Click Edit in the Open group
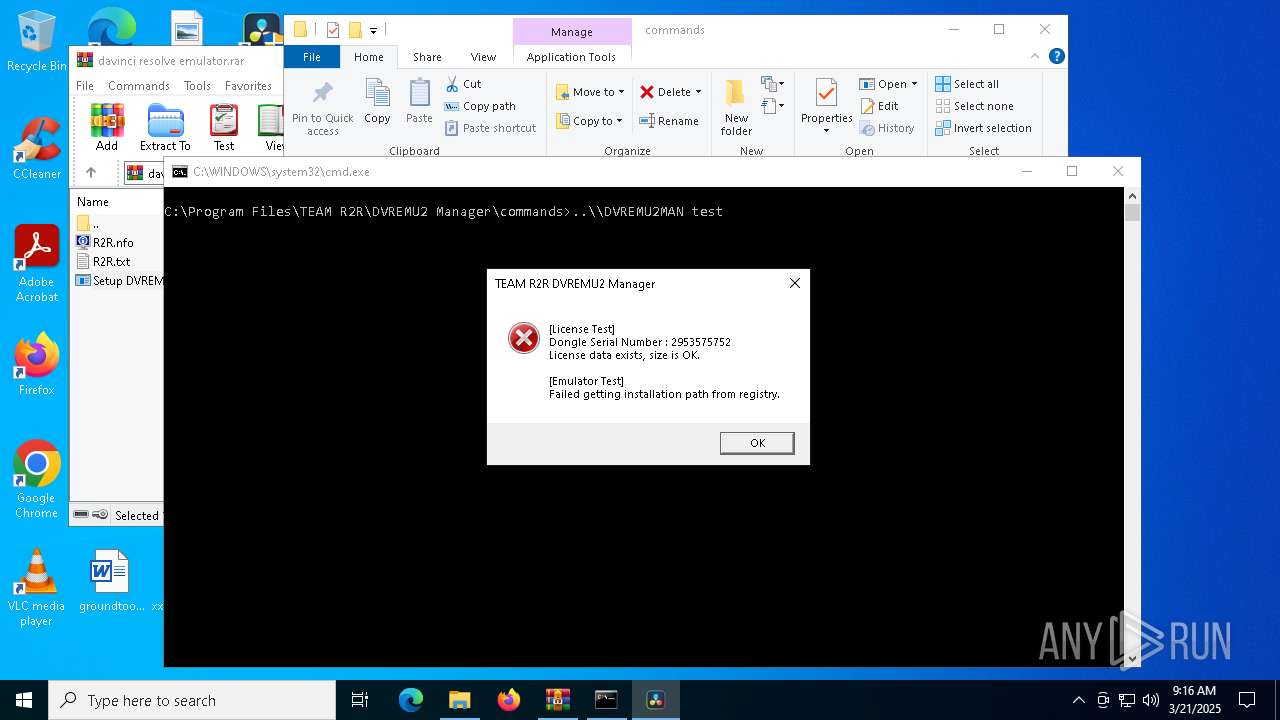The width and height of the screenshot is (1280, 720). [878, 106]
